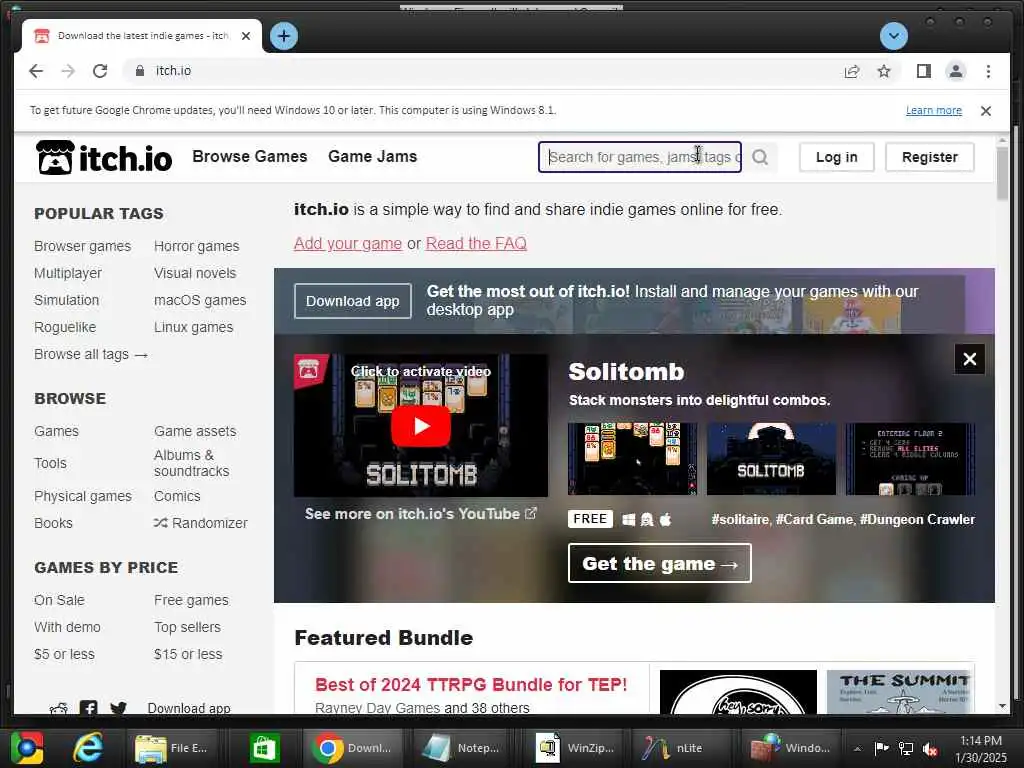Click the Register button
This screenshot has width=1024, height=768.
(x=930, y=157)
